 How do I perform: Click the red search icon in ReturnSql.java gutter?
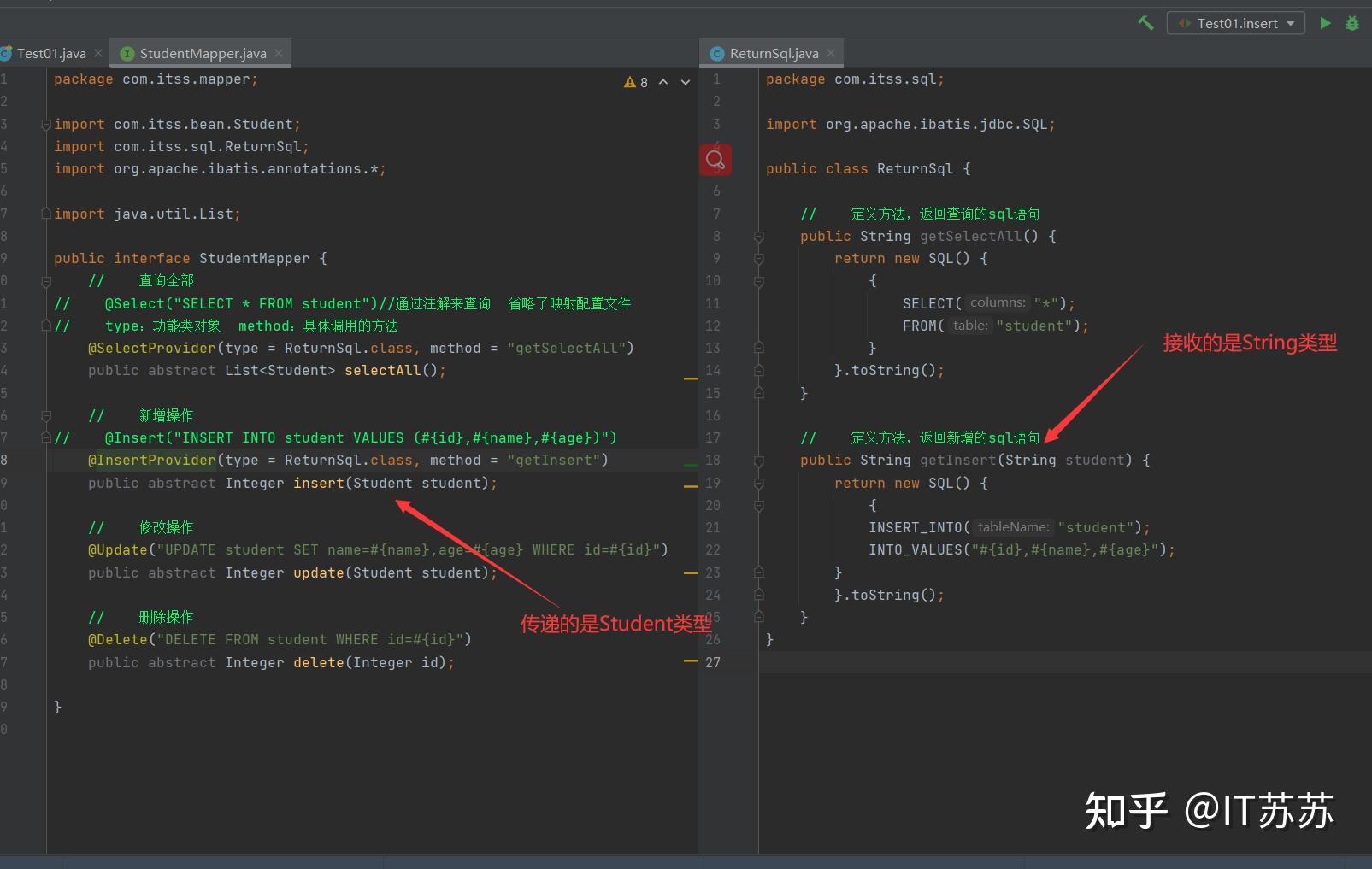tap(715, 159)
